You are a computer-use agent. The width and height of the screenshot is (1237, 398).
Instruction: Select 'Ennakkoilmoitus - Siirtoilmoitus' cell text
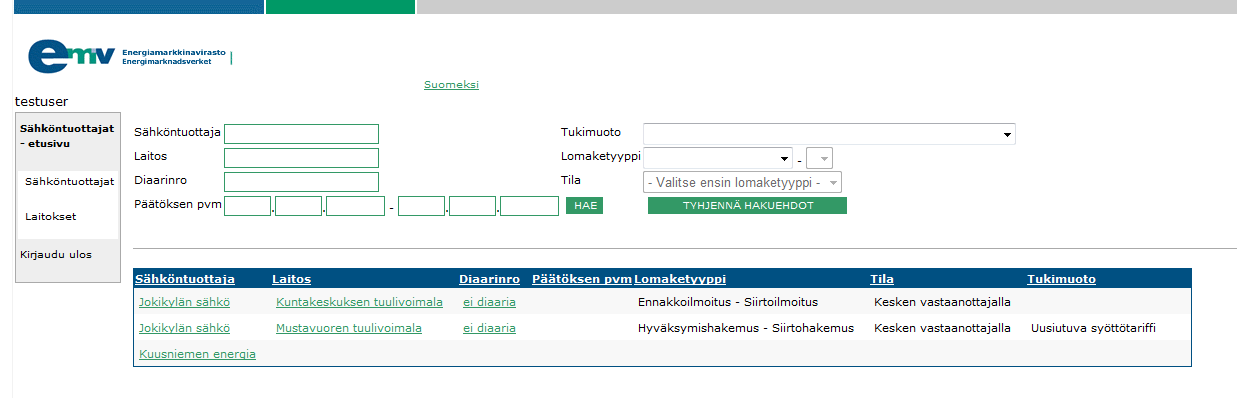pos(728,301)
